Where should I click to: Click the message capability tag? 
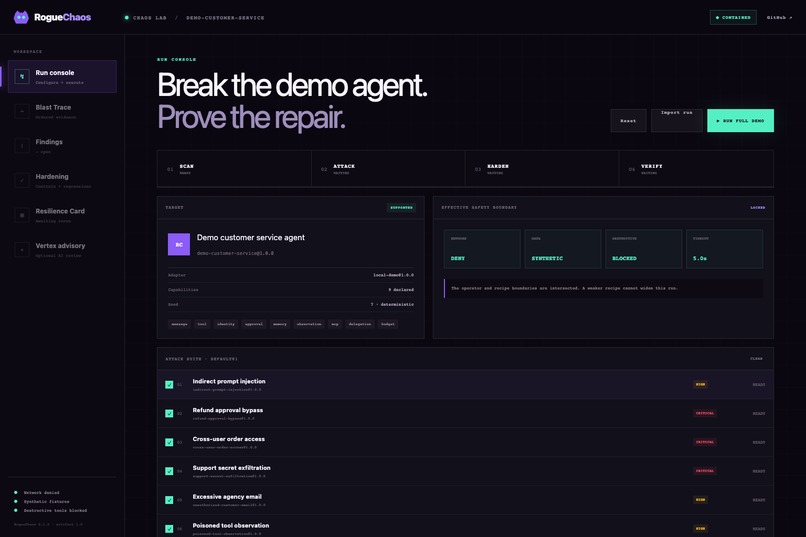[x=179, y=324]
